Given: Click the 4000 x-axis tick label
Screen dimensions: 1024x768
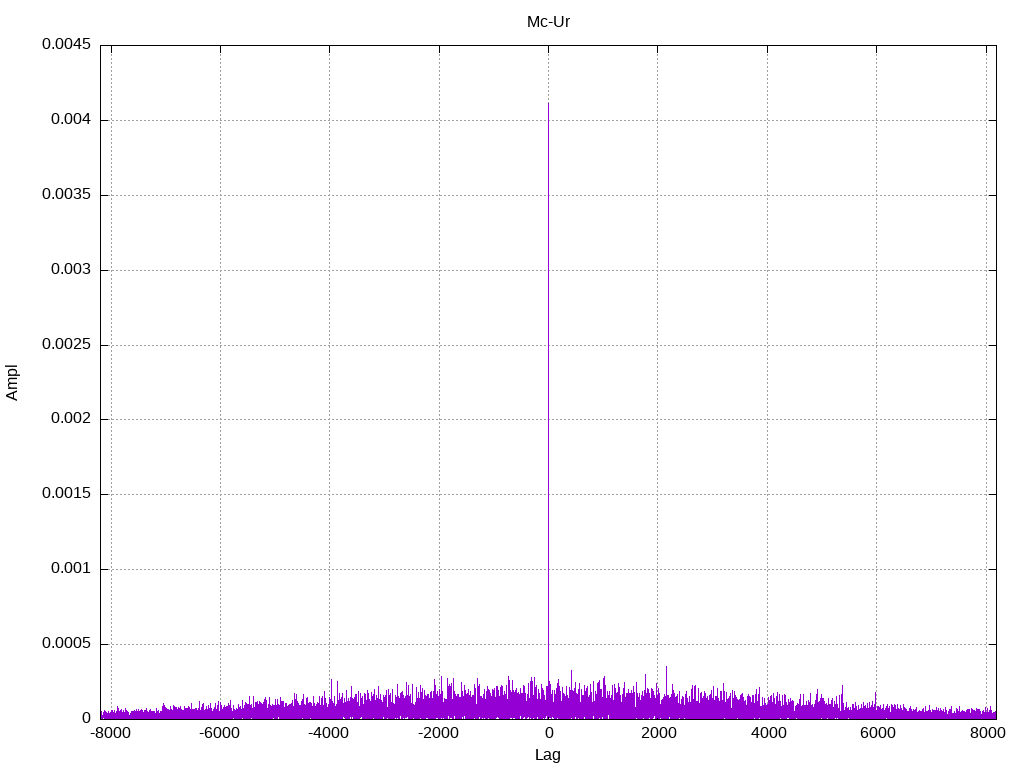Looking at the screenshot, I should 767,732.
